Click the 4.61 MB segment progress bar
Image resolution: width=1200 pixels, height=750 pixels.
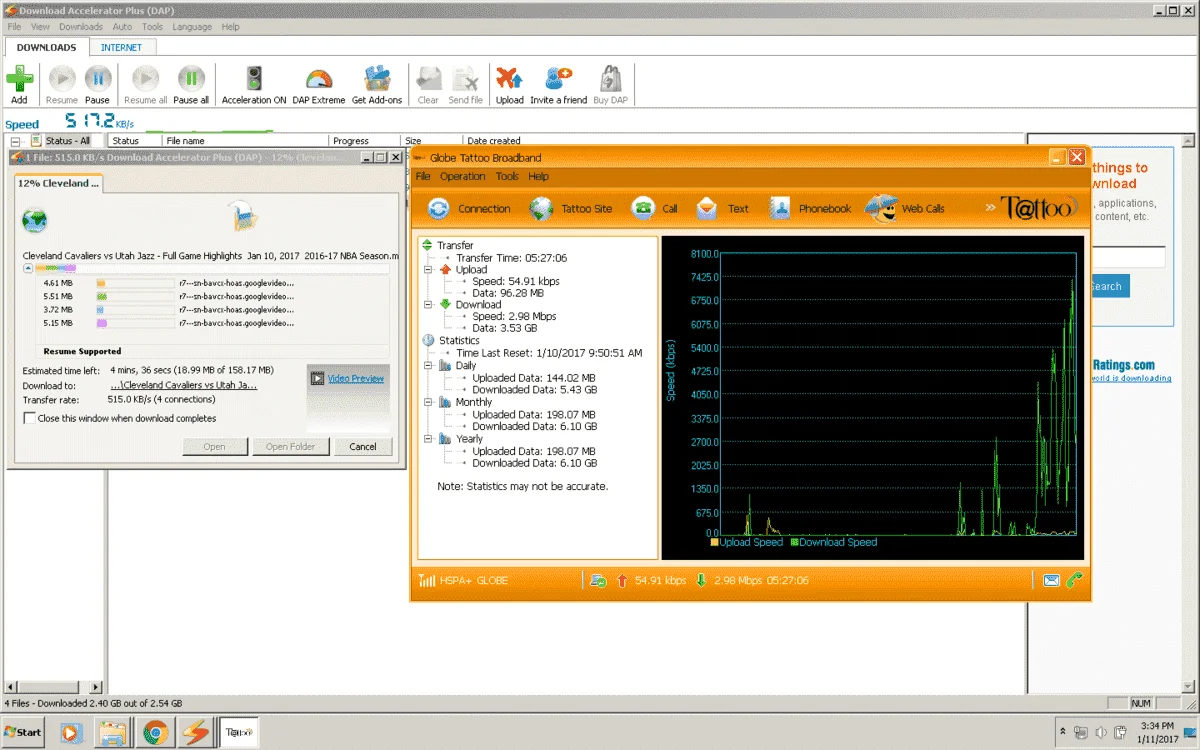tap(135, 283)
